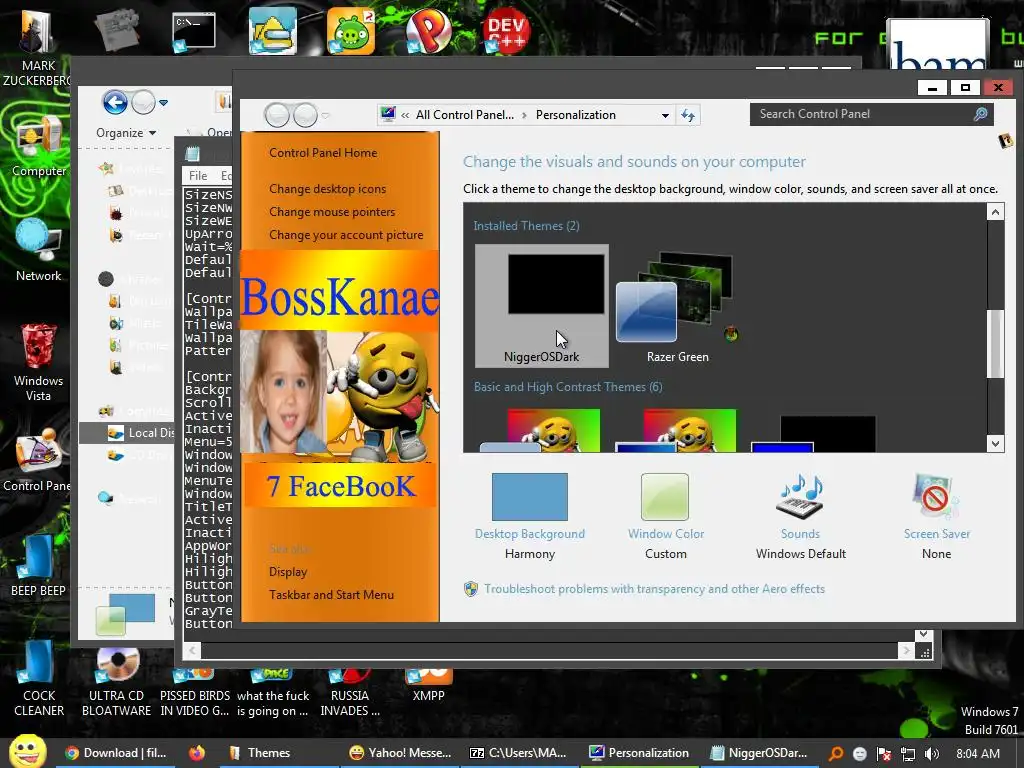The height and width of the screenshot is (768, 1024).
Task: Launch the DEV C++ desktop shortcut
Action: coord(507,31)
